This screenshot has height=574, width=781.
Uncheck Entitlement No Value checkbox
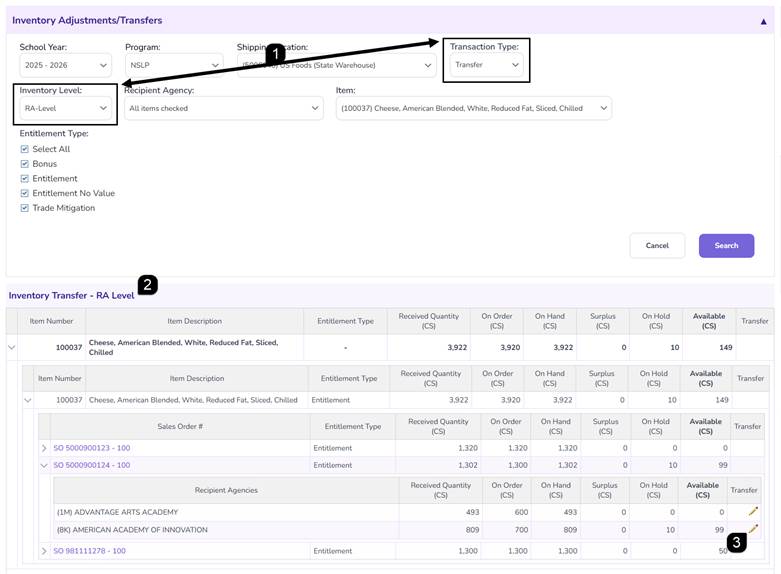pos(24,193)
